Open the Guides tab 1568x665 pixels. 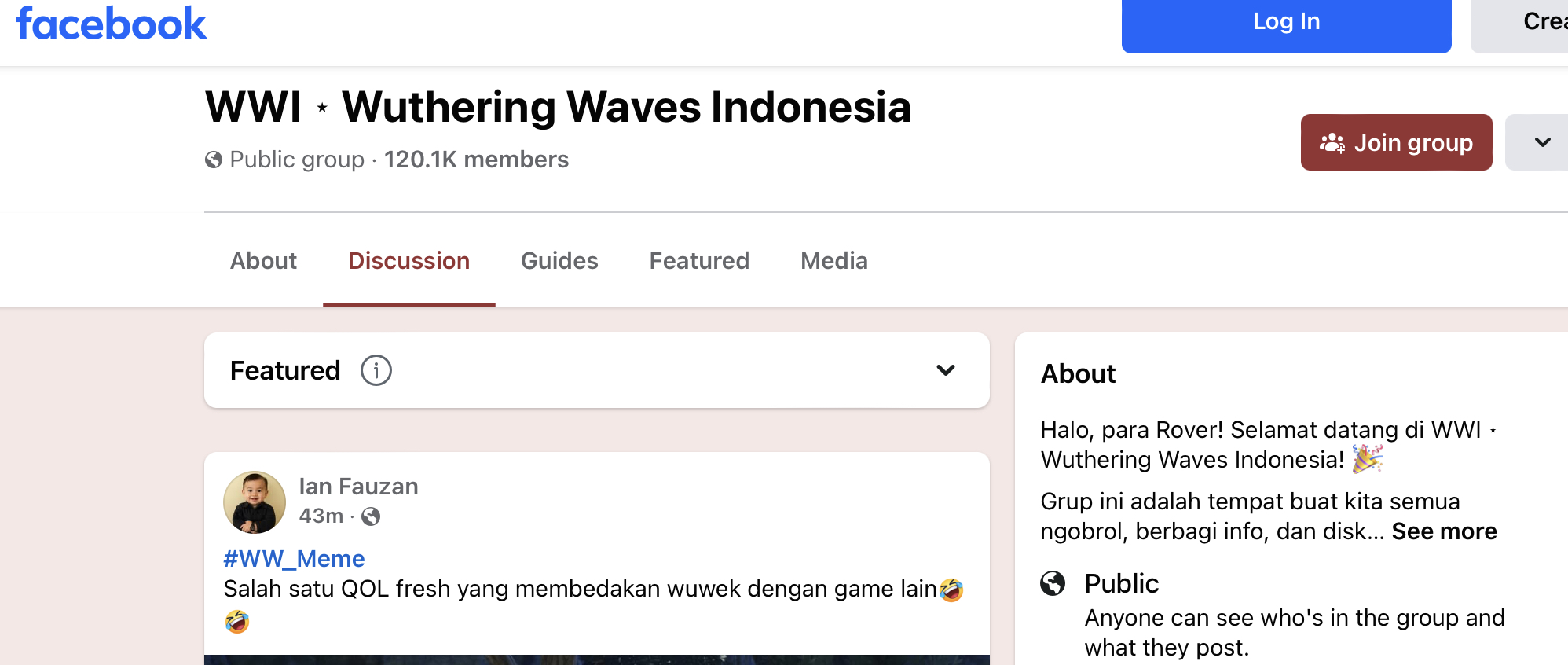click(559, 261)
